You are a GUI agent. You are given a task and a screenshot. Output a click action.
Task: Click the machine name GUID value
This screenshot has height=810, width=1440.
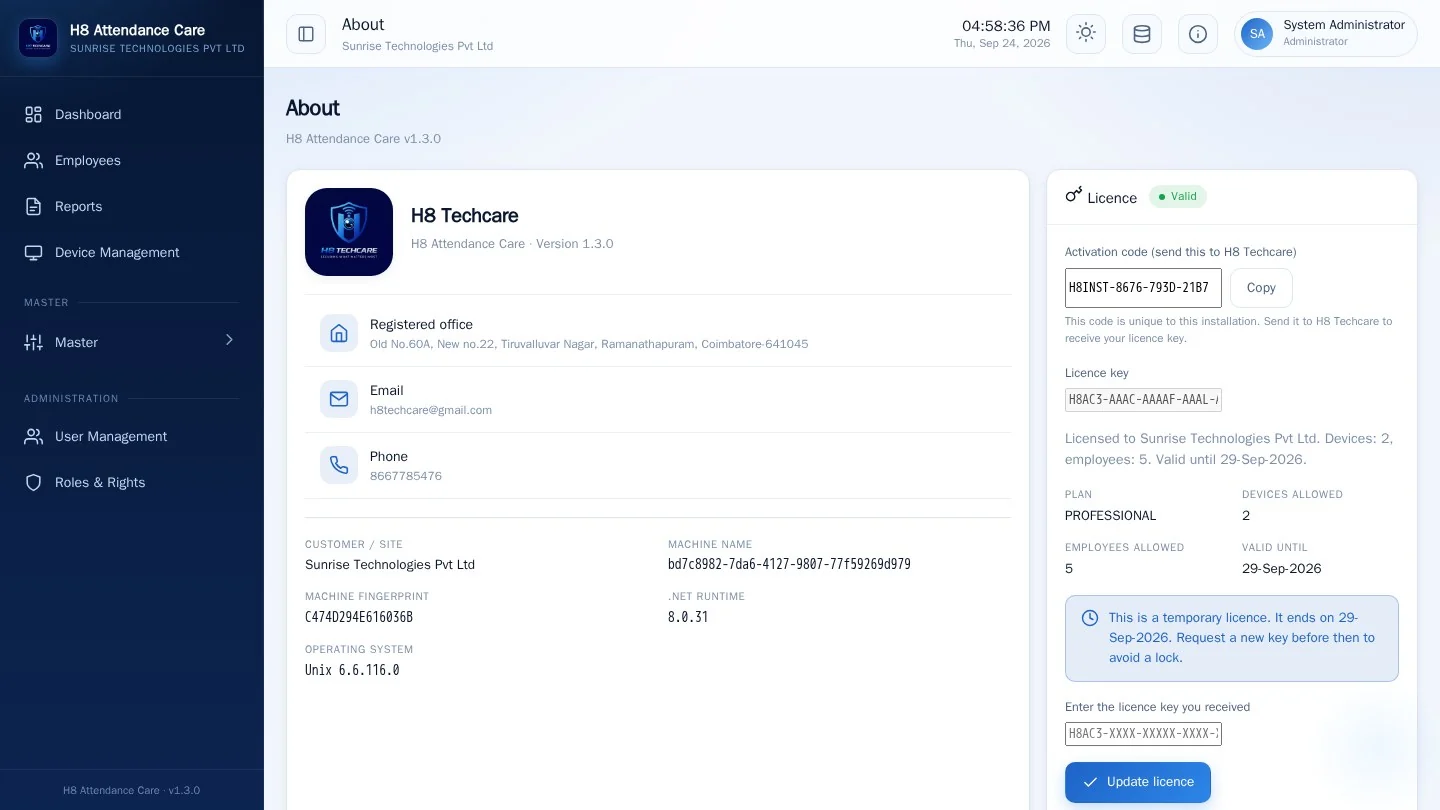click(x=789, y=564)
